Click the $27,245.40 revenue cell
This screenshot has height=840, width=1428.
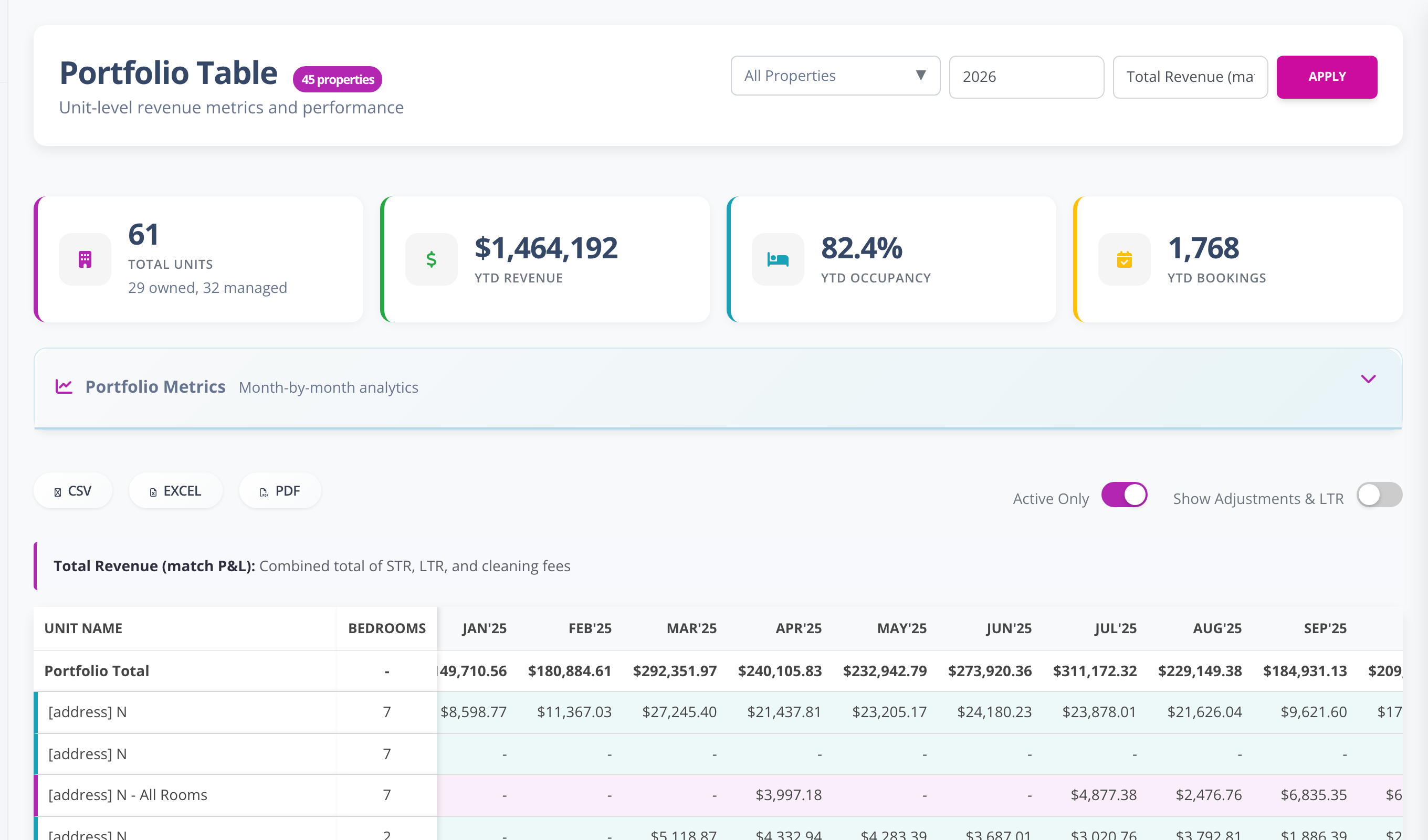679,712
